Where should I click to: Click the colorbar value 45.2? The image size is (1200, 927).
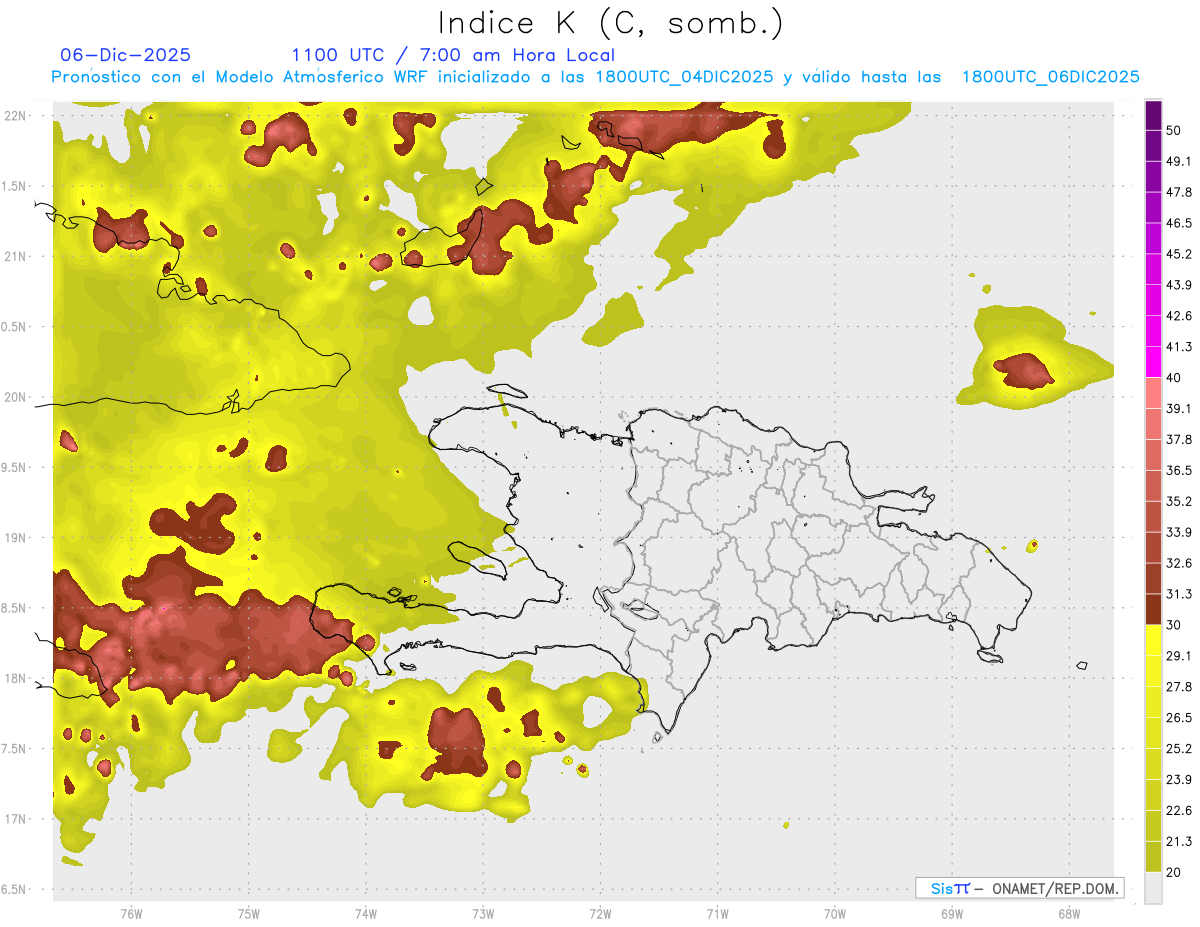click(1180, 254)
